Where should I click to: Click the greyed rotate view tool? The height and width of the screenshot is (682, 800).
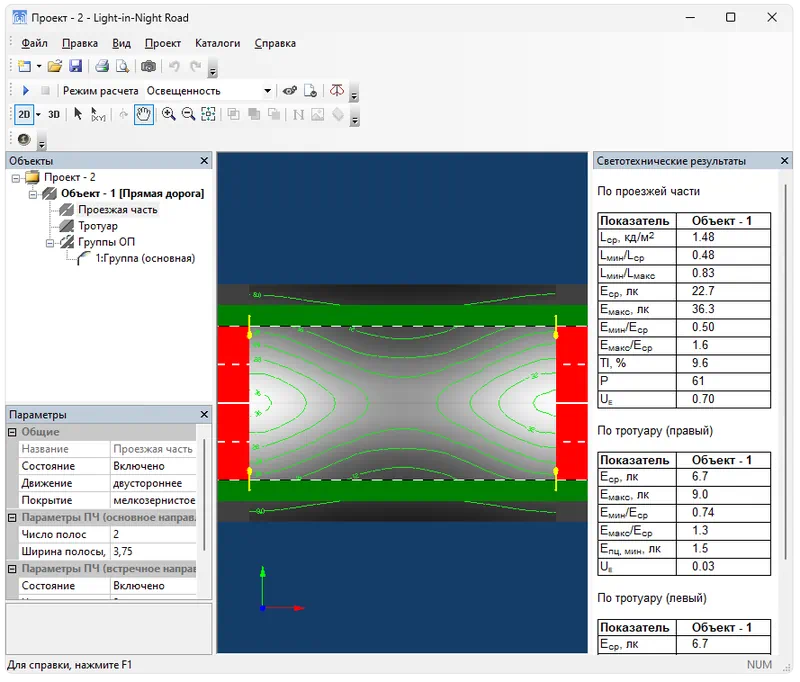tap(123, 114)
